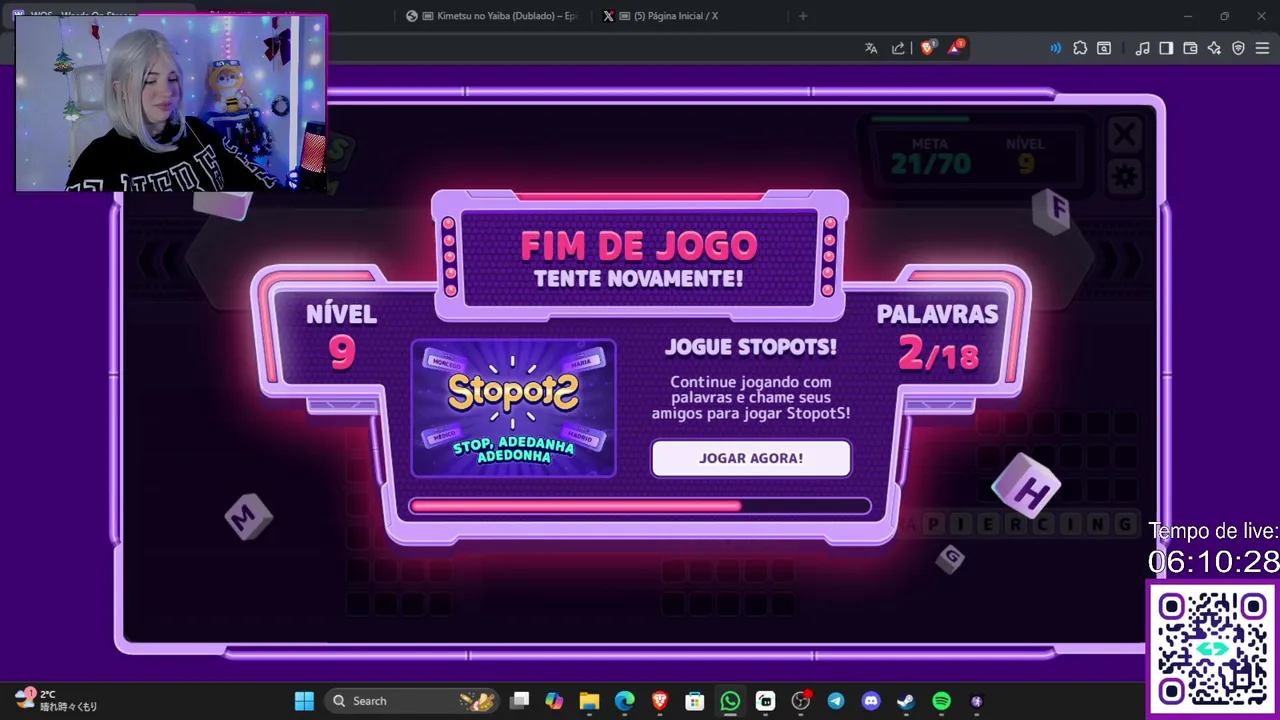Open the browser hamburger menu
Image resolution: width=1280 pixels, height=720 pixels.
pyautogui.click(x=1262, y=48)
